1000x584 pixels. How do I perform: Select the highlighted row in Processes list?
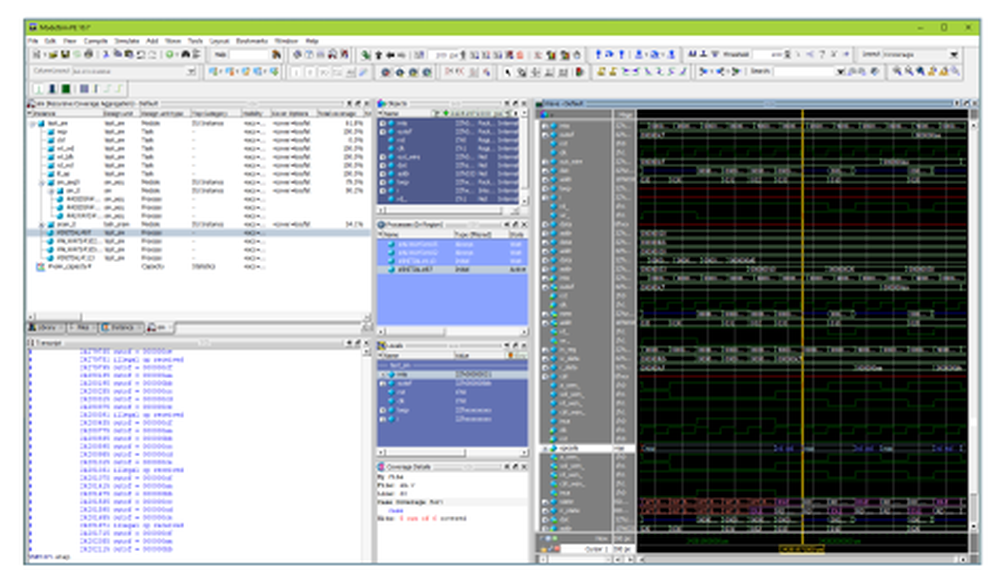coord(452,270)
